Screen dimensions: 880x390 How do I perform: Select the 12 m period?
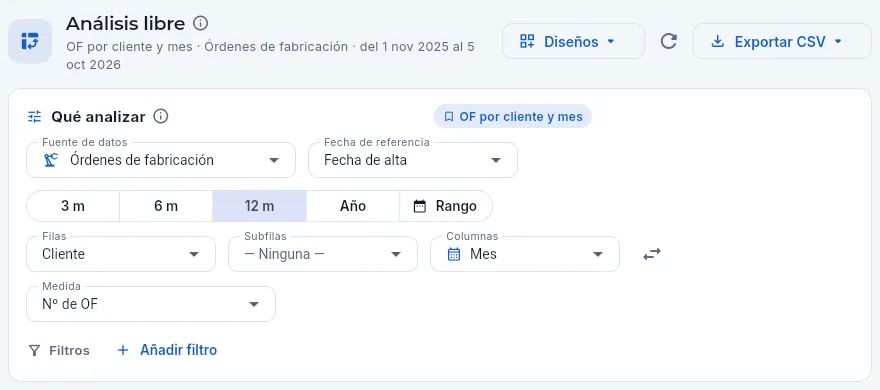[x=259, y=206]
